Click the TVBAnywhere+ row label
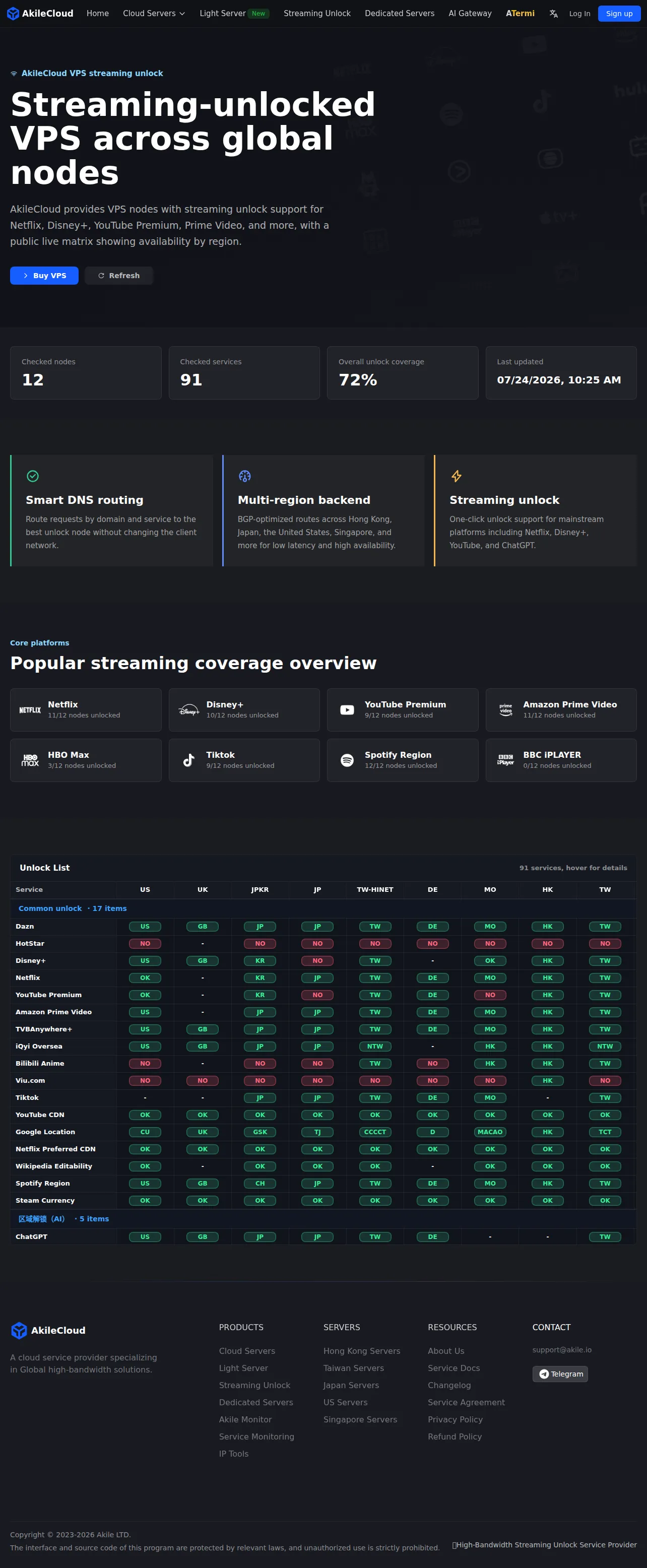This screenshot has height=1568, width=647. (x=44, y=1029)
